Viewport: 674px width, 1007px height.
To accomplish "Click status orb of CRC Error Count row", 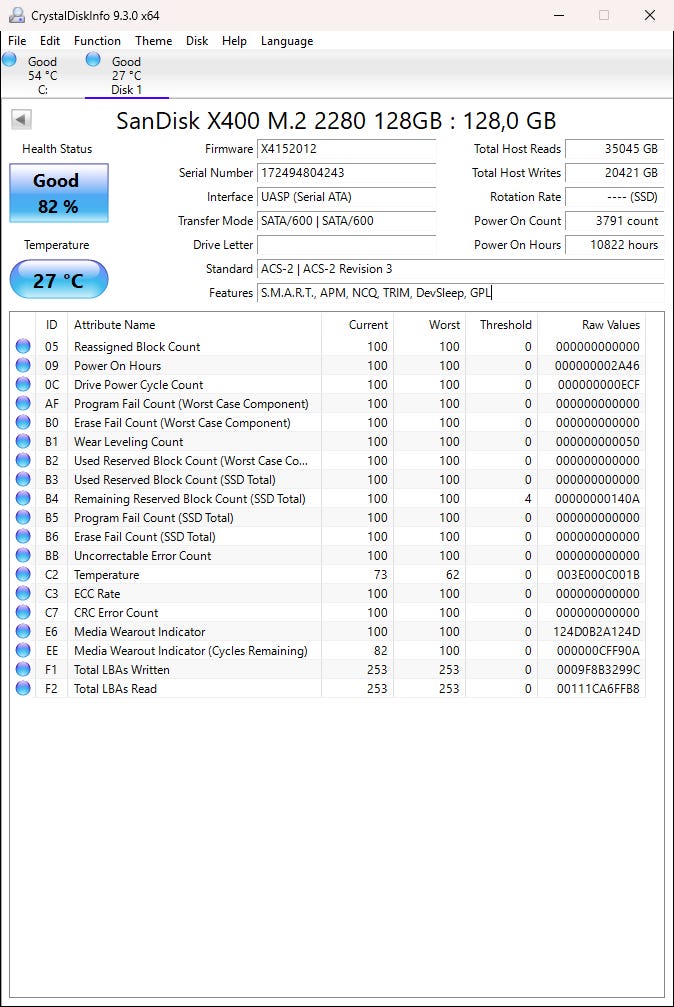I will coord(23,612).
